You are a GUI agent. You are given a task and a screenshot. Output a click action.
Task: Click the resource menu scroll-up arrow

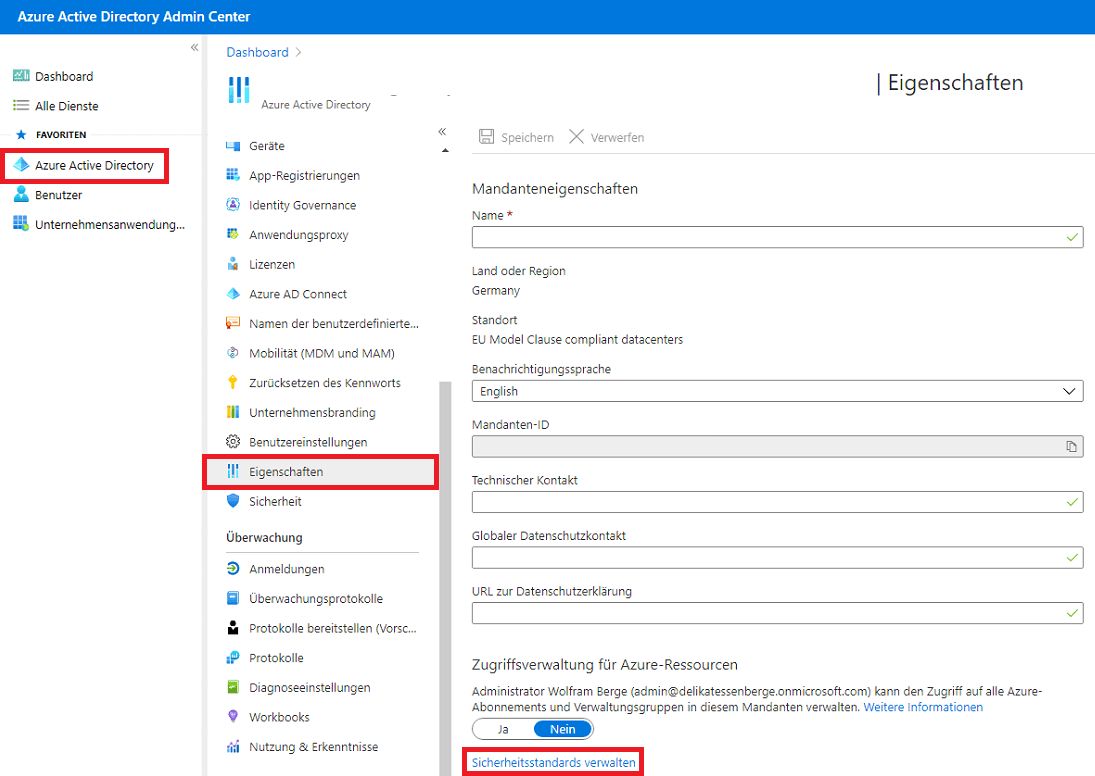445,151
